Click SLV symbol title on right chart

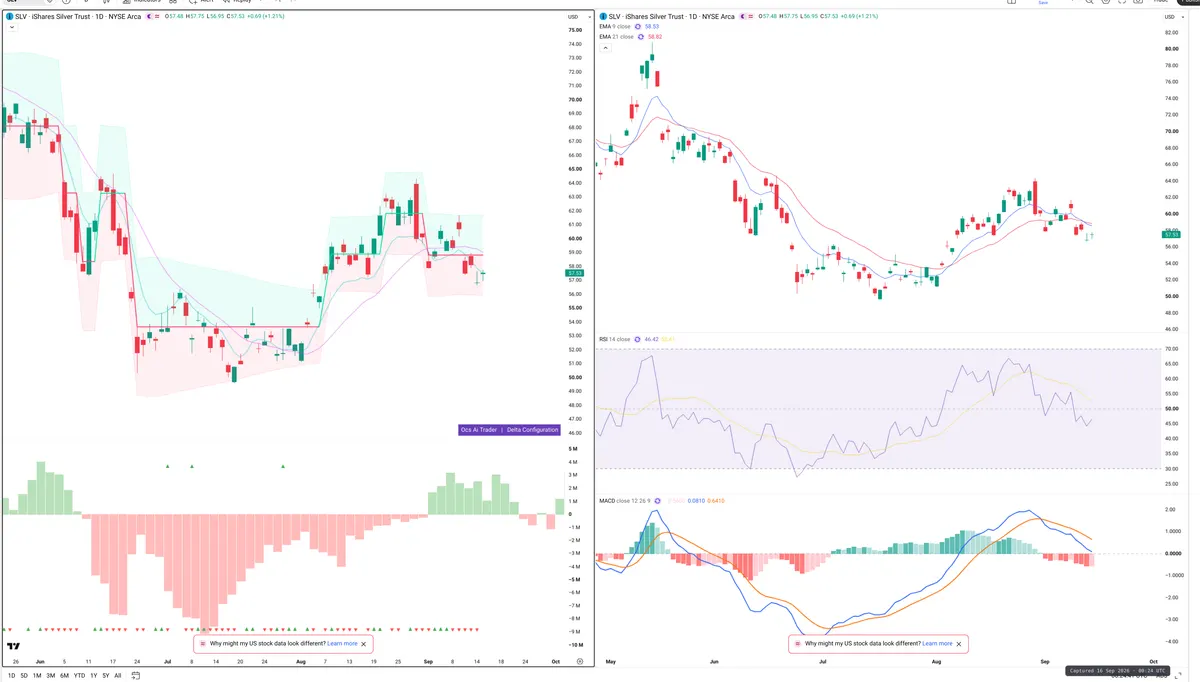pyautogui.click(x=671, y=17)
